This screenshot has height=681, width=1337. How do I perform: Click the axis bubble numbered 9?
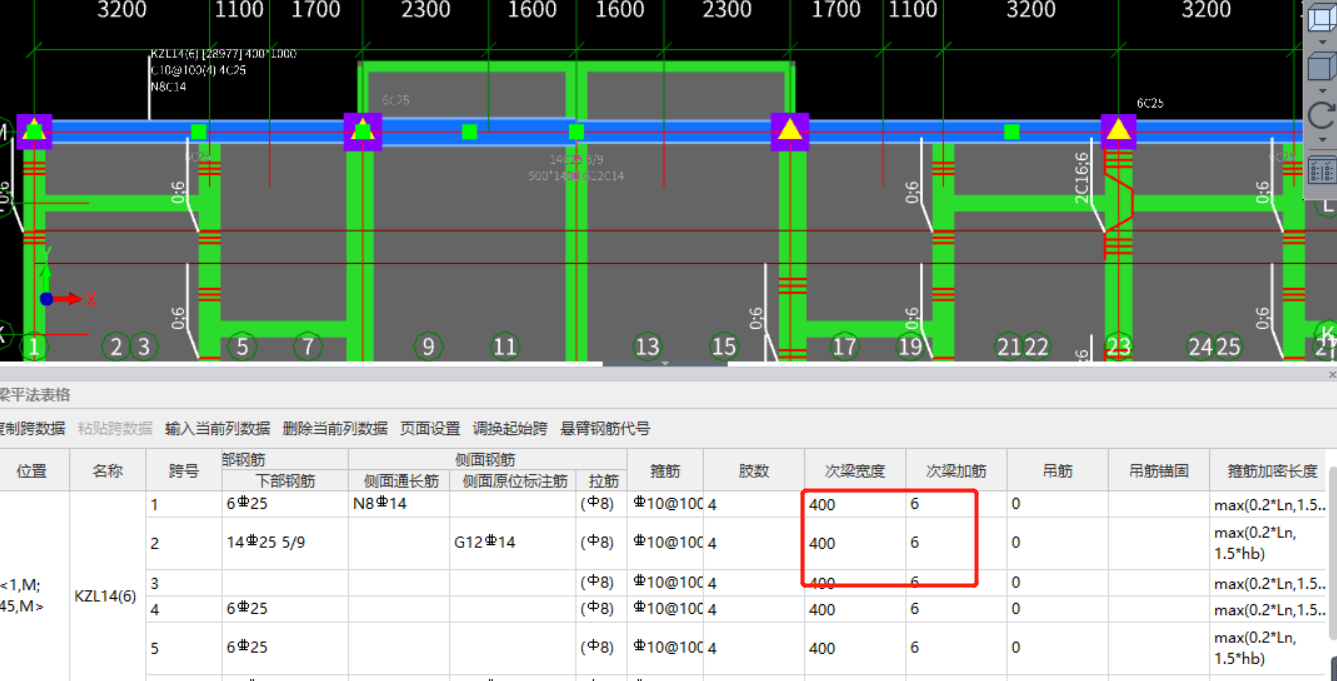point(428,347)
